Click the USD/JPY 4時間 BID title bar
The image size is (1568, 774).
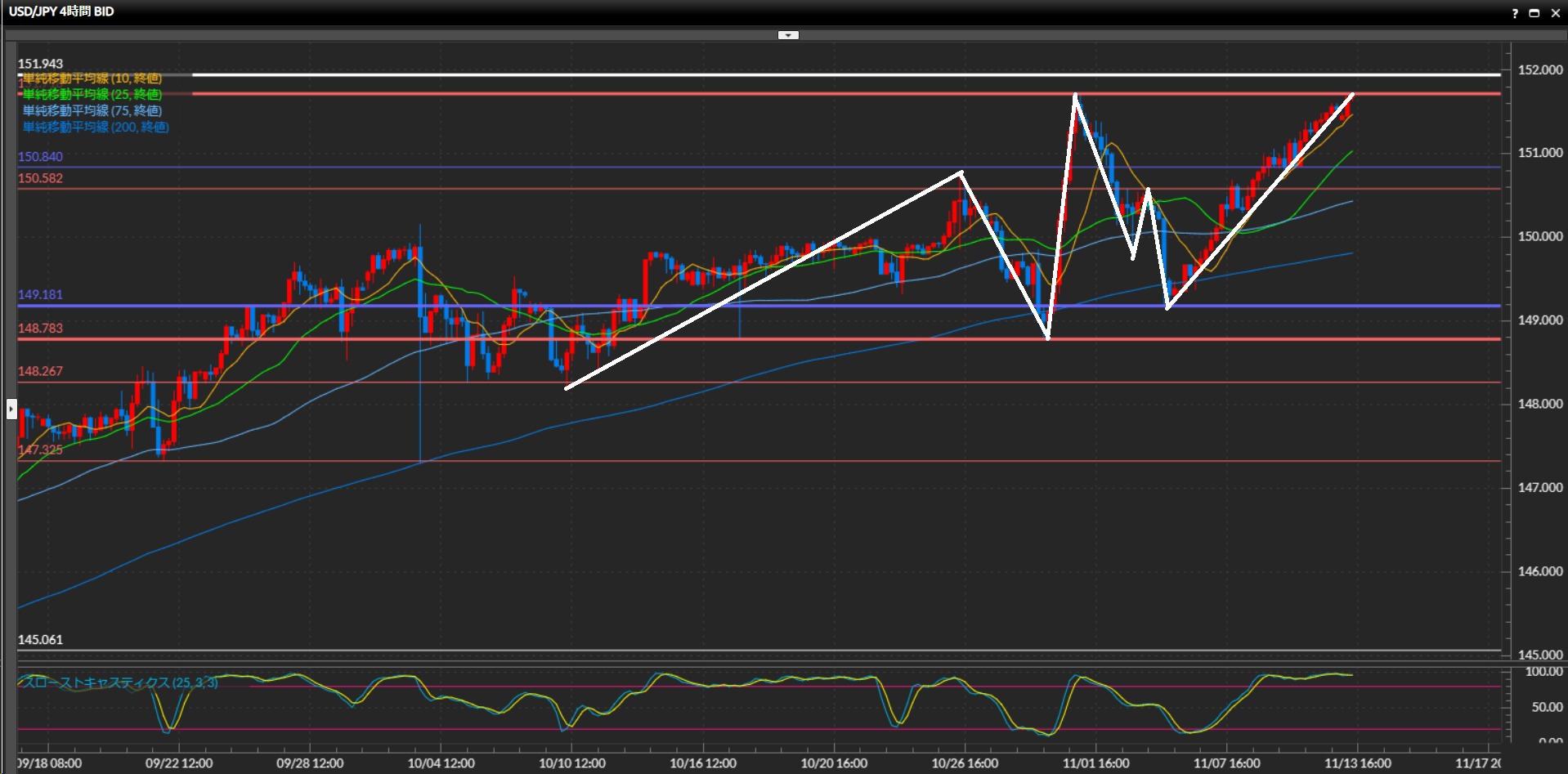[x=61, y=11]
